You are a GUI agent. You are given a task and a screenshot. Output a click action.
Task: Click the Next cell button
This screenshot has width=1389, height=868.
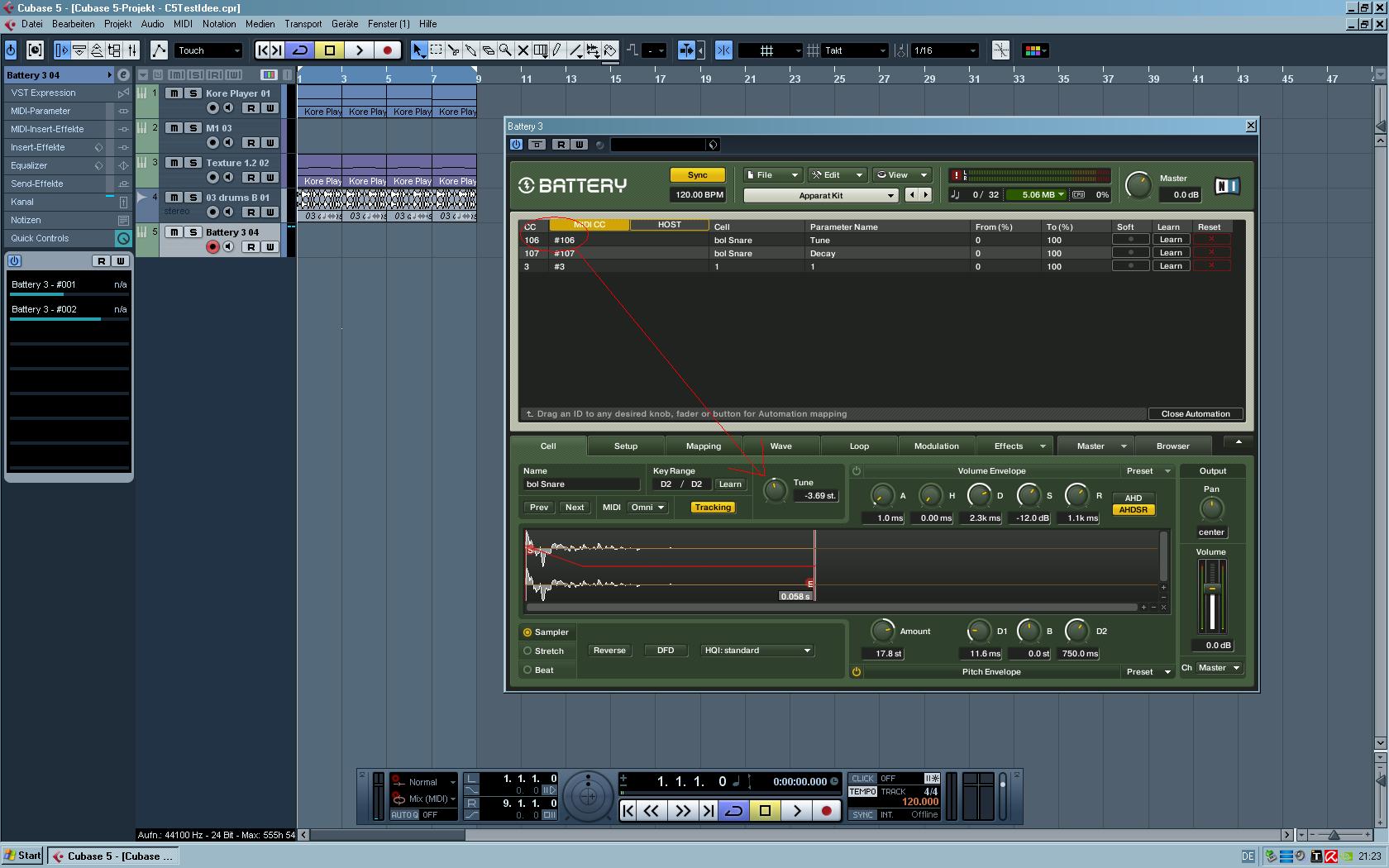575,508
